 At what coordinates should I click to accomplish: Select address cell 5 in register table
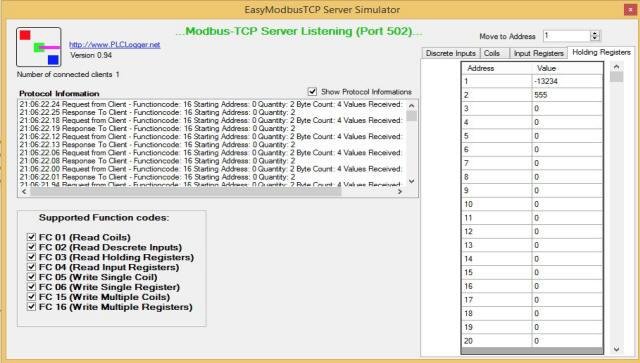(x=497, y=136)
